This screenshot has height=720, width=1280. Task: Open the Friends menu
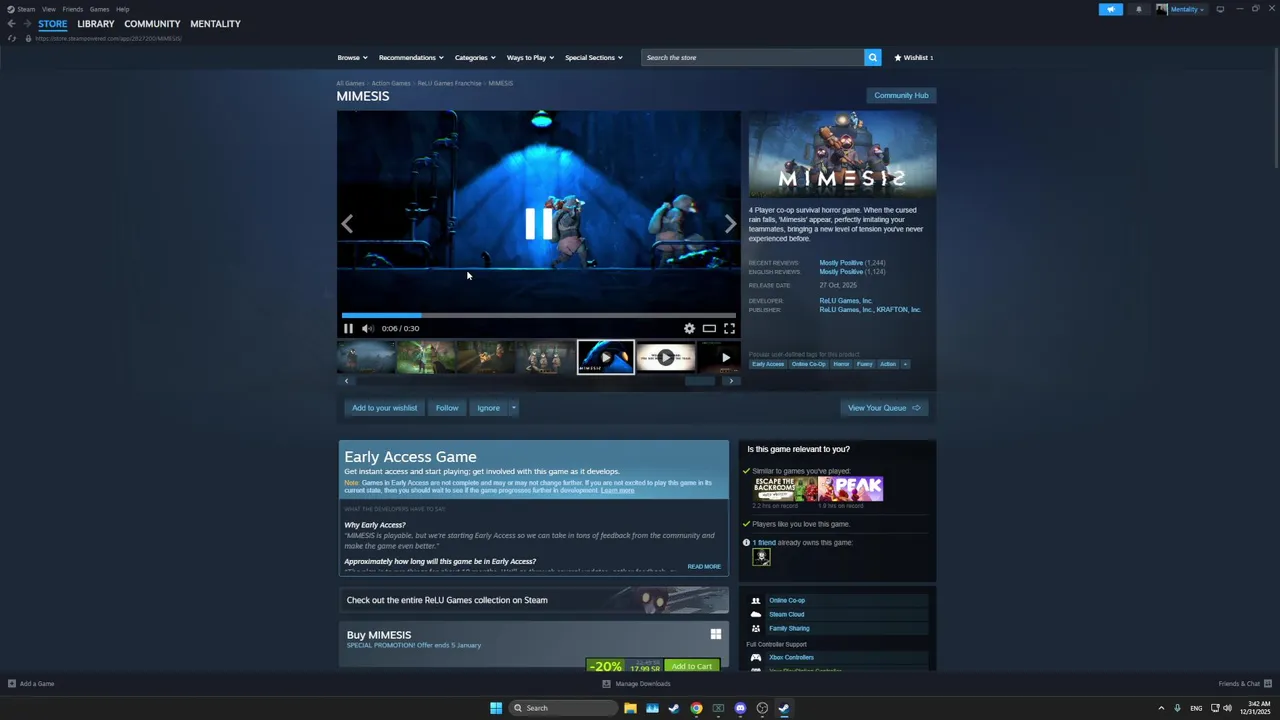tap(73, 9)
